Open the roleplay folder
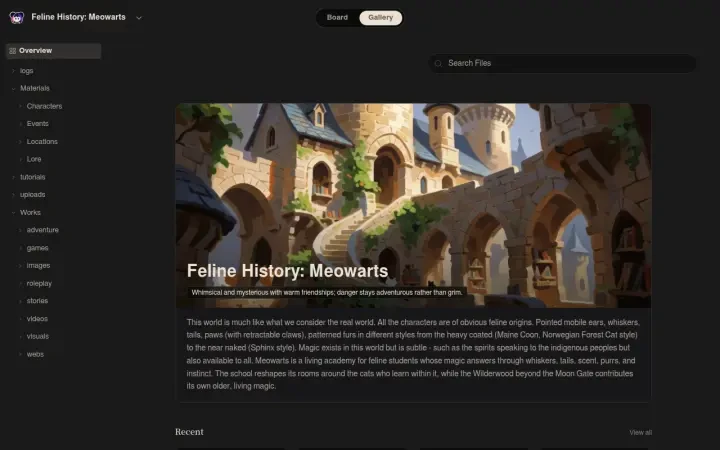720x450 pixels. click(39, 283)
